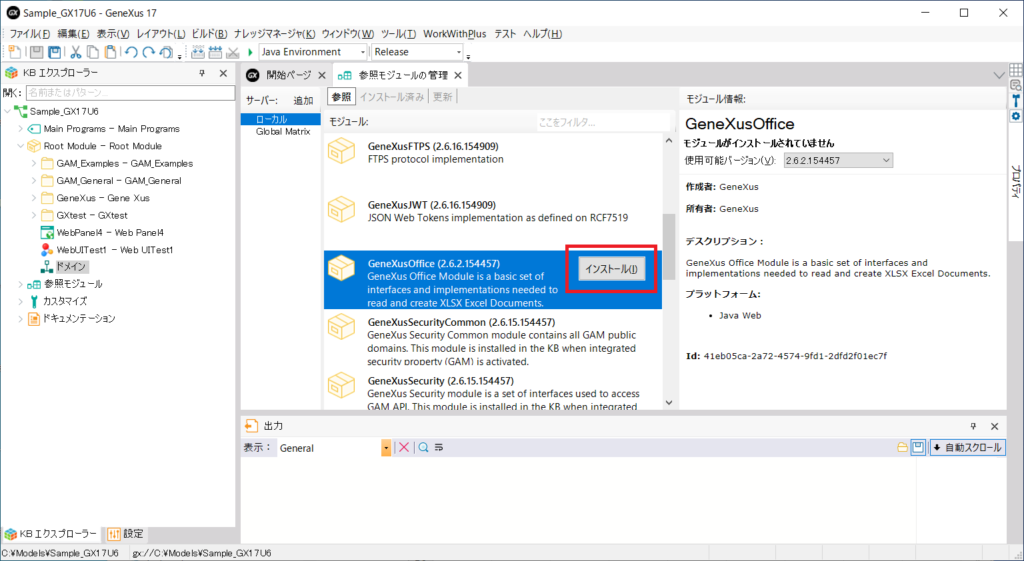Open the ファイル menu

[29, 34]
